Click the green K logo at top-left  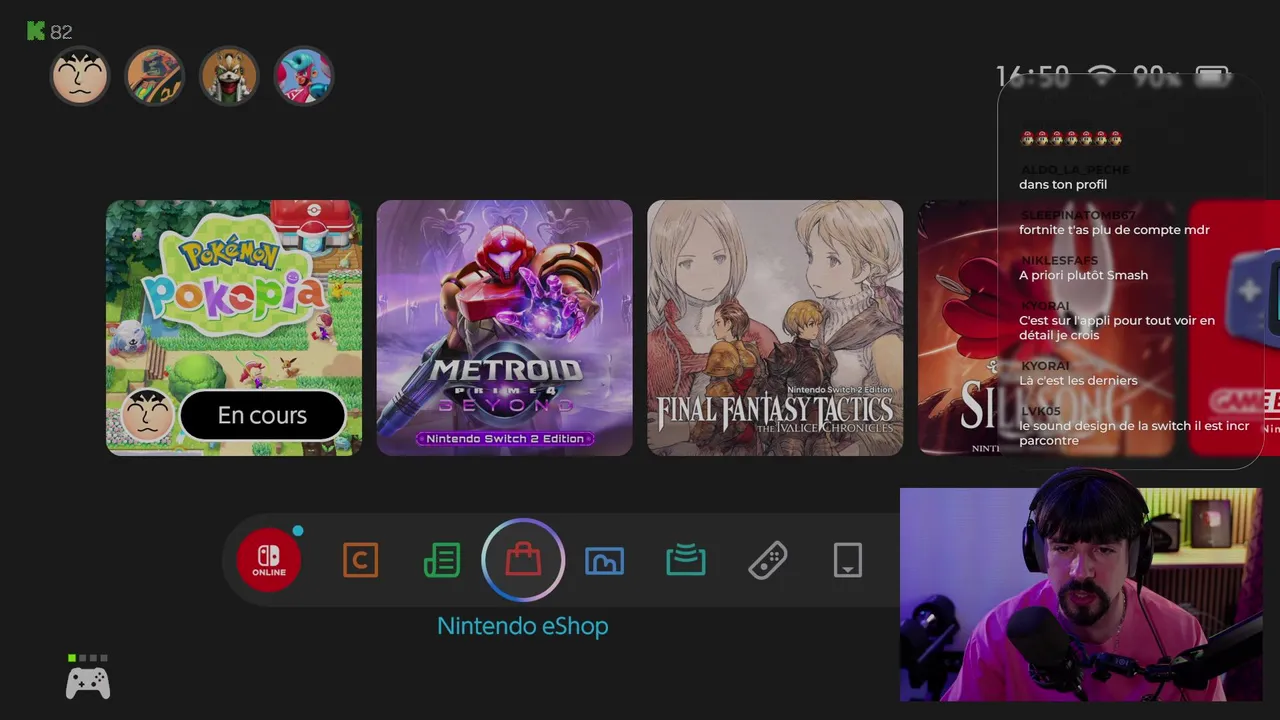point(36,31)
